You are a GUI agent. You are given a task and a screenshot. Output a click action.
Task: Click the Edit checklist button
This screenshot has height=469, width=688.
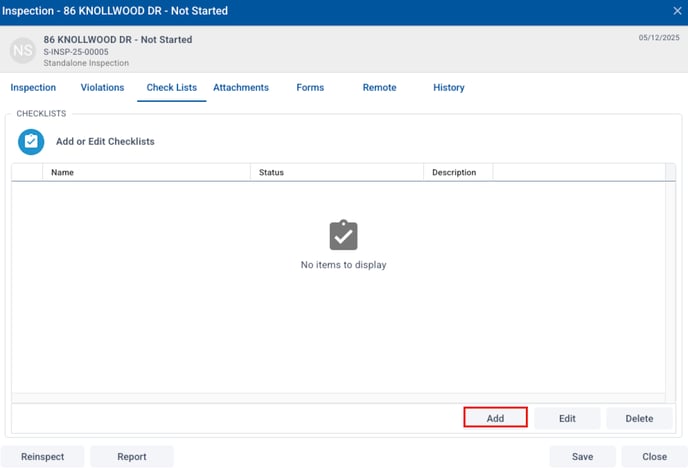pos(567,418)
